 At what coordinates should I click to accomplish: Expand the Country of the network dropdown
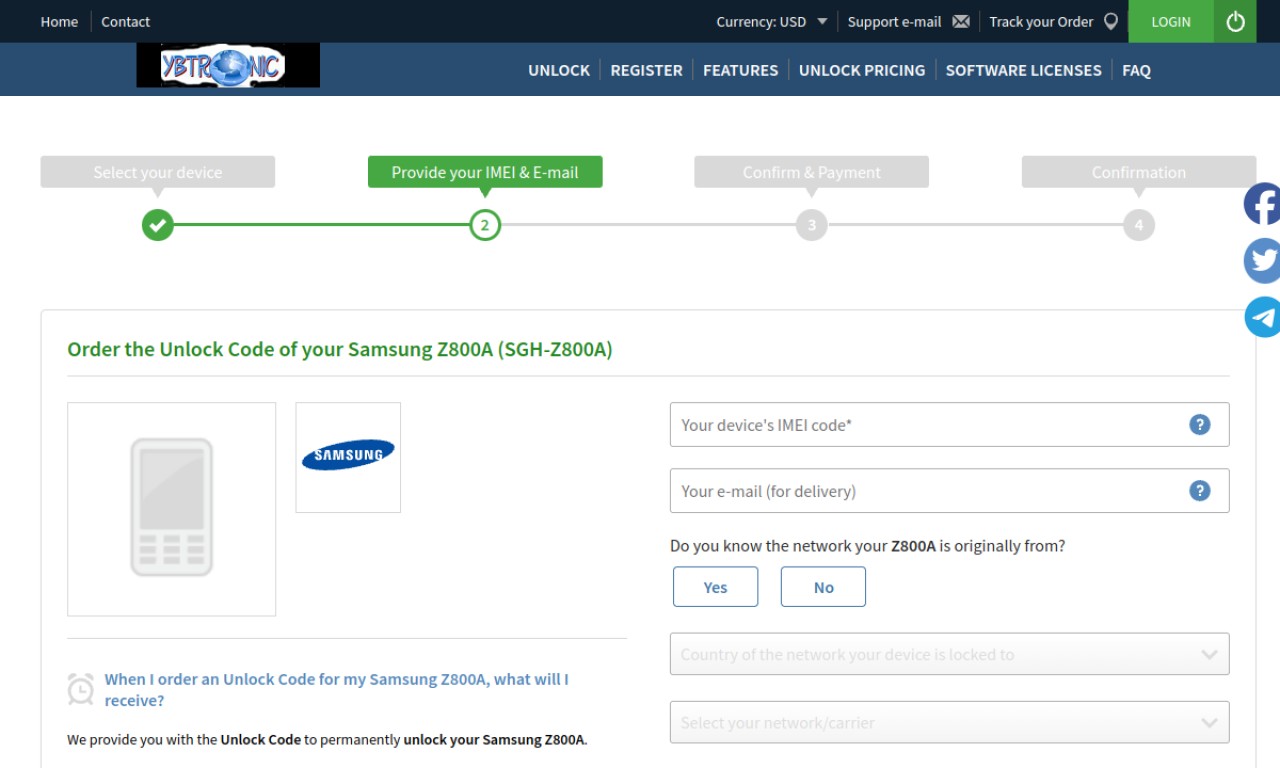(949, 654)
